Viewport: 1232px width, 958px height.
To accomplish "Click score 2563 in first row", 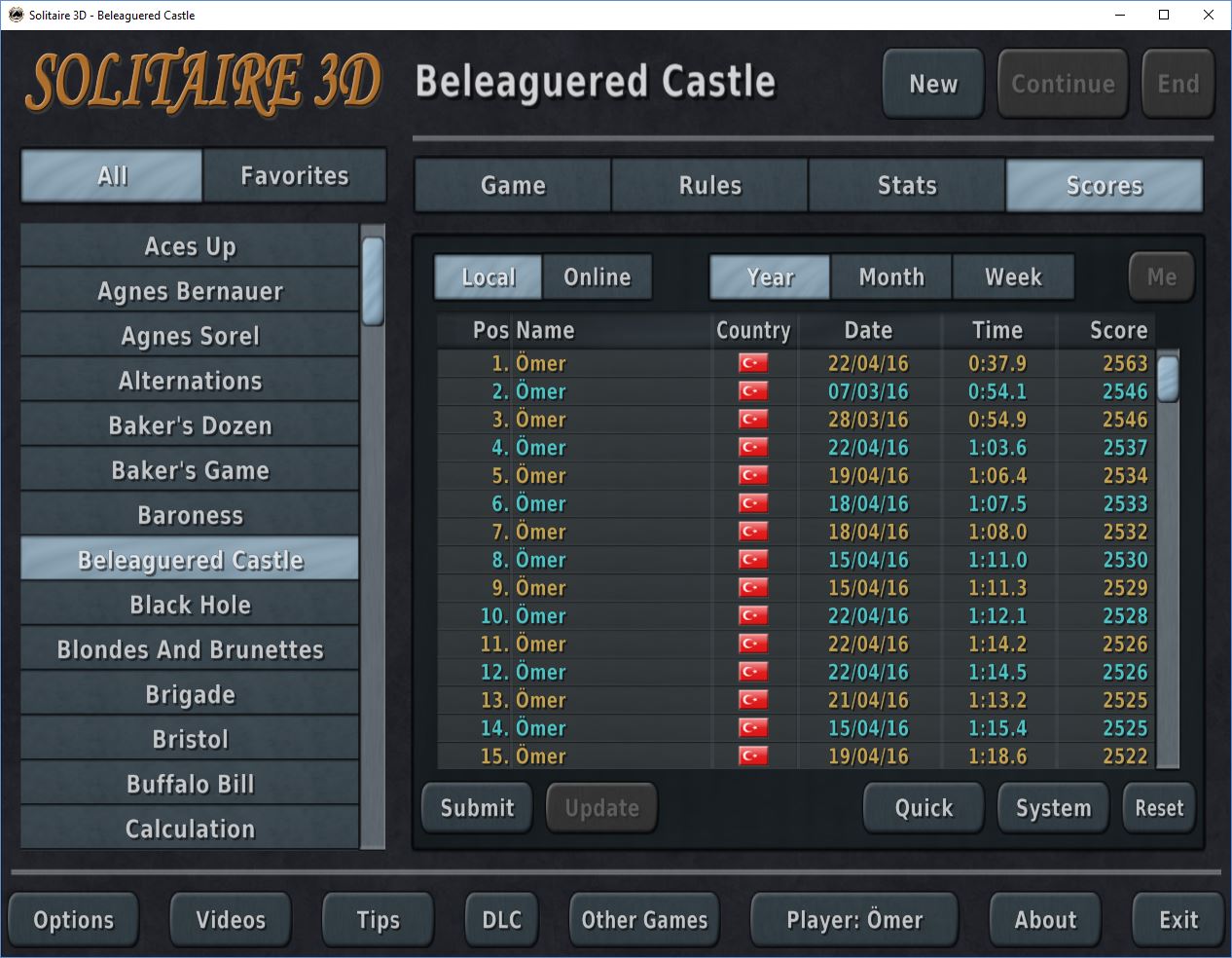I will (x=1125, y=363).
